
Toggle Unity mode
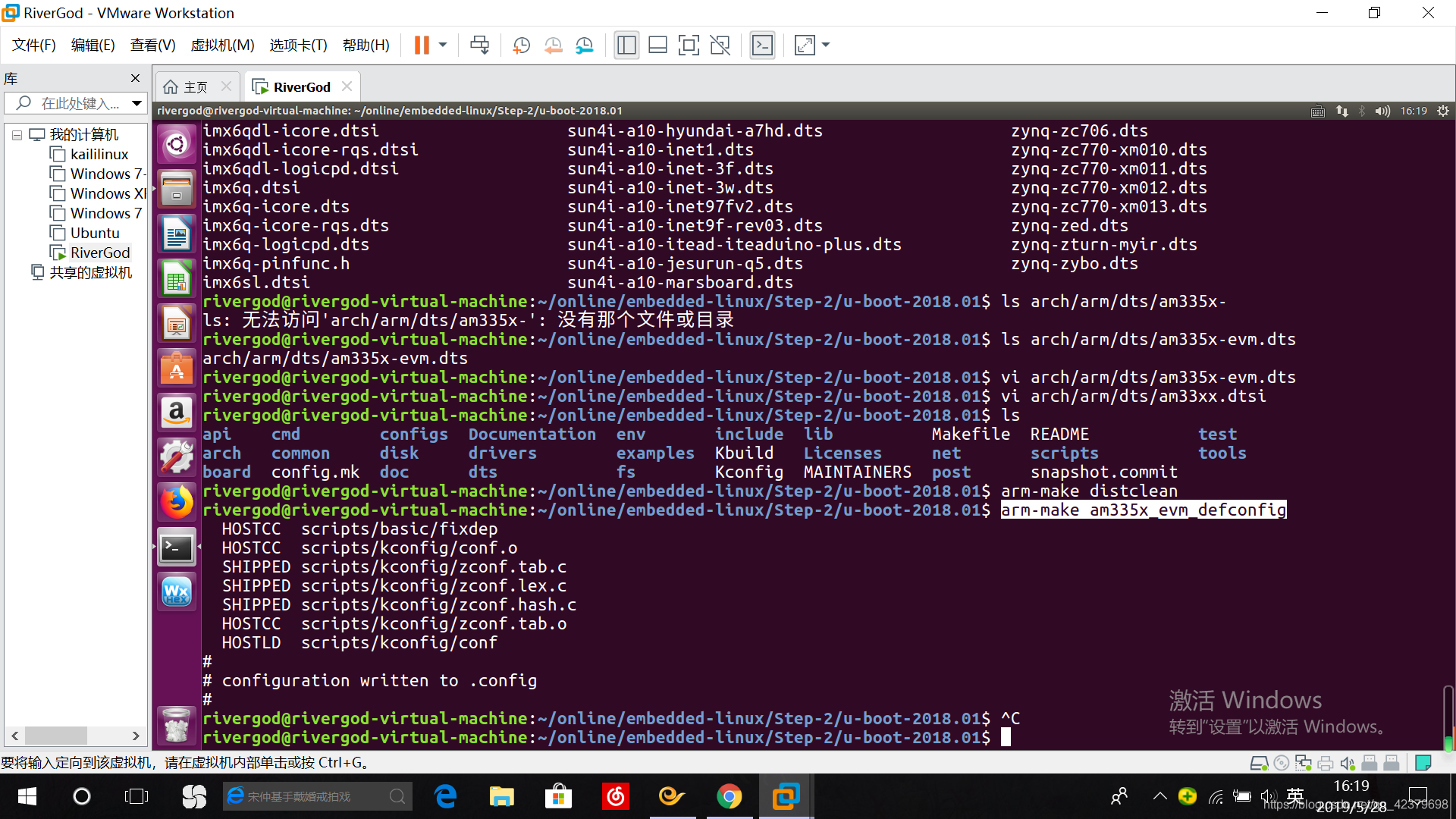click(720, 45)
